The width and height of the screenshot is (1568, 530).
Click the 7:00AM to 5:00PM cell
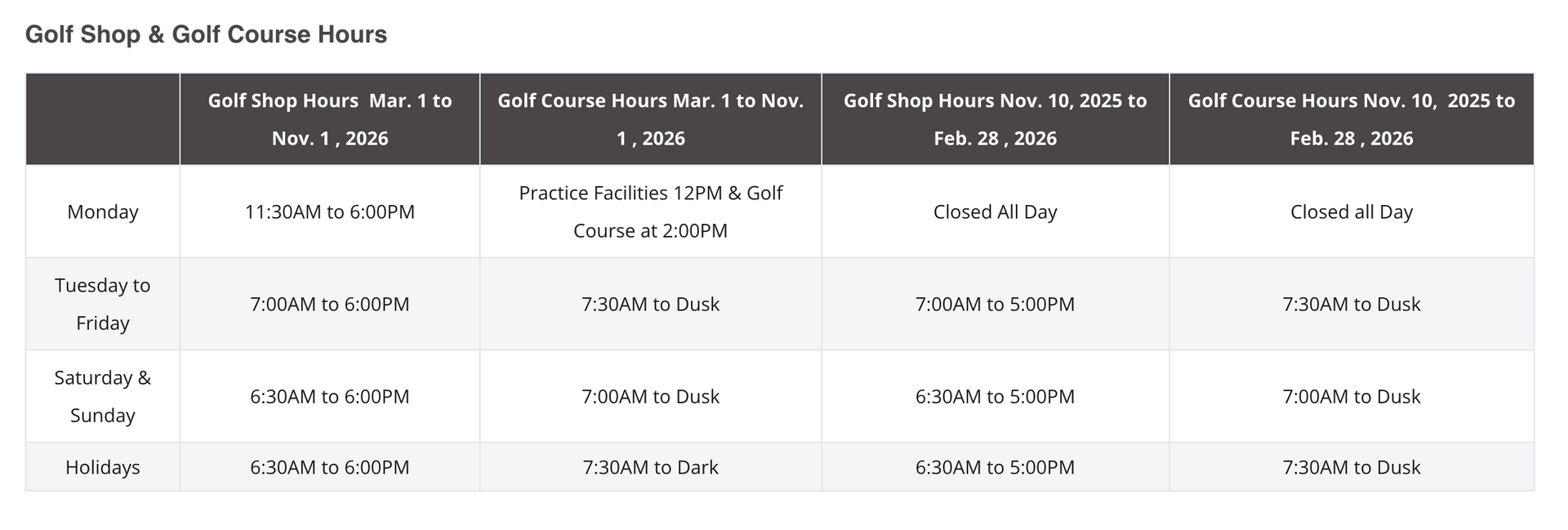995,304
